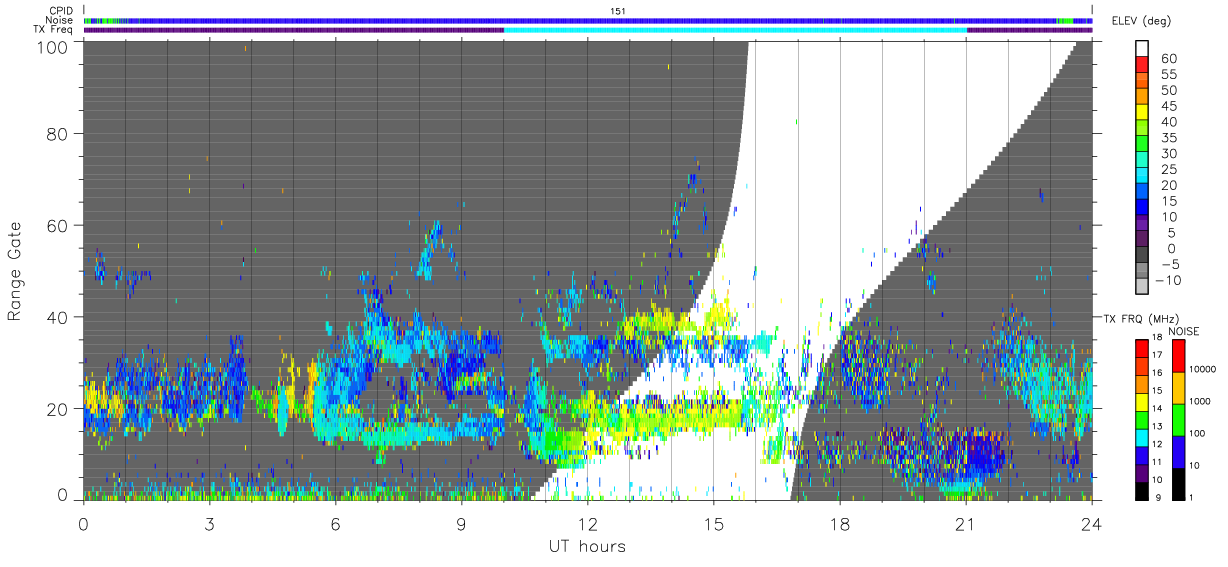This screenshot has width=1228, height=567.
Task: Click the '40' tick label on the Range Gate axis
Action: (57, 317)
